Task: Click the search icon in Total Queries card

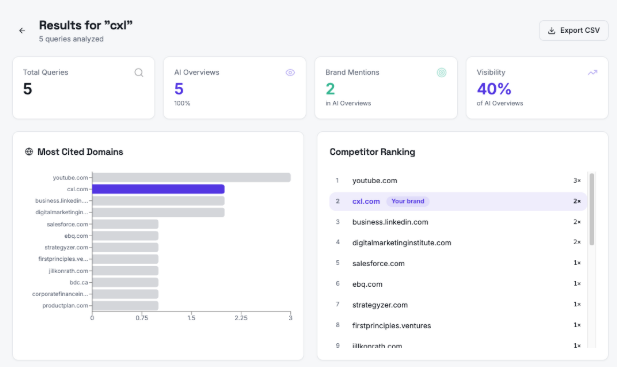Action: pos(139,72)
